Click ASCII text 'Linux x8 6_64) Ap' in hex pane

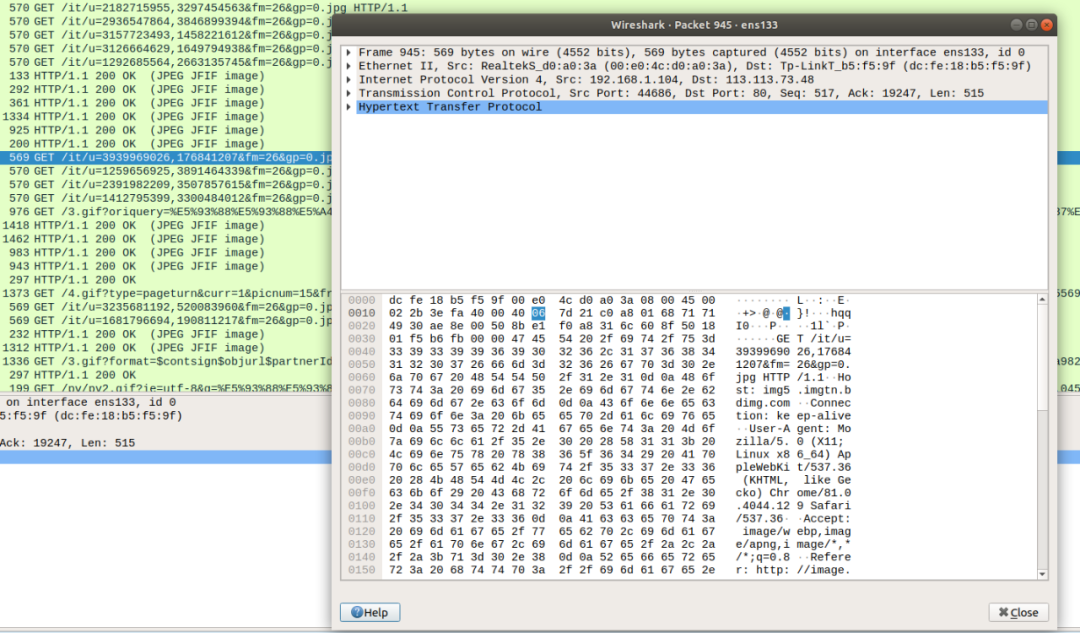[x=793, y=455]
